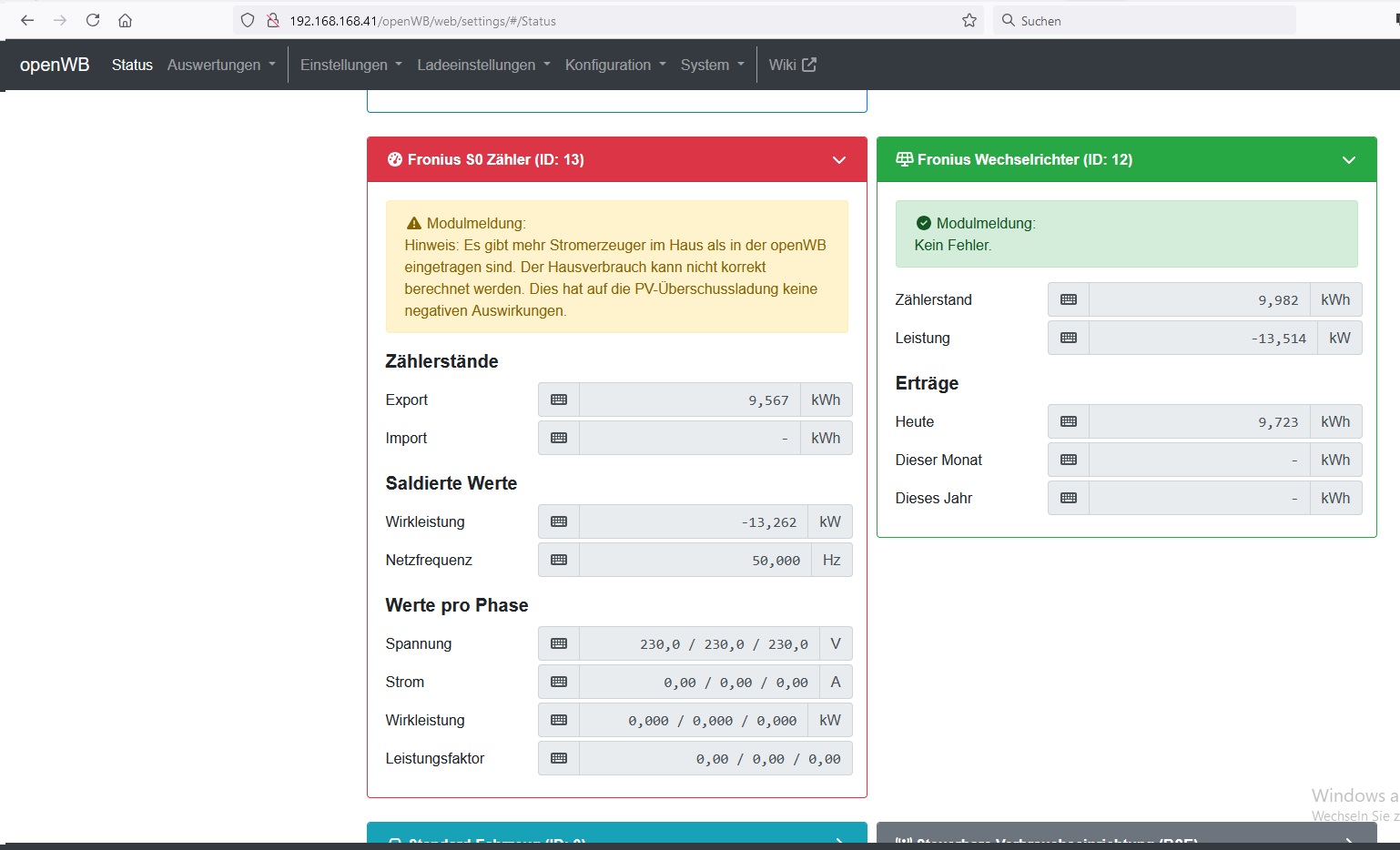Click the Saldierte Werte section heading
The width and height of the screenshot is (1400, 850).
coord(451,483)
